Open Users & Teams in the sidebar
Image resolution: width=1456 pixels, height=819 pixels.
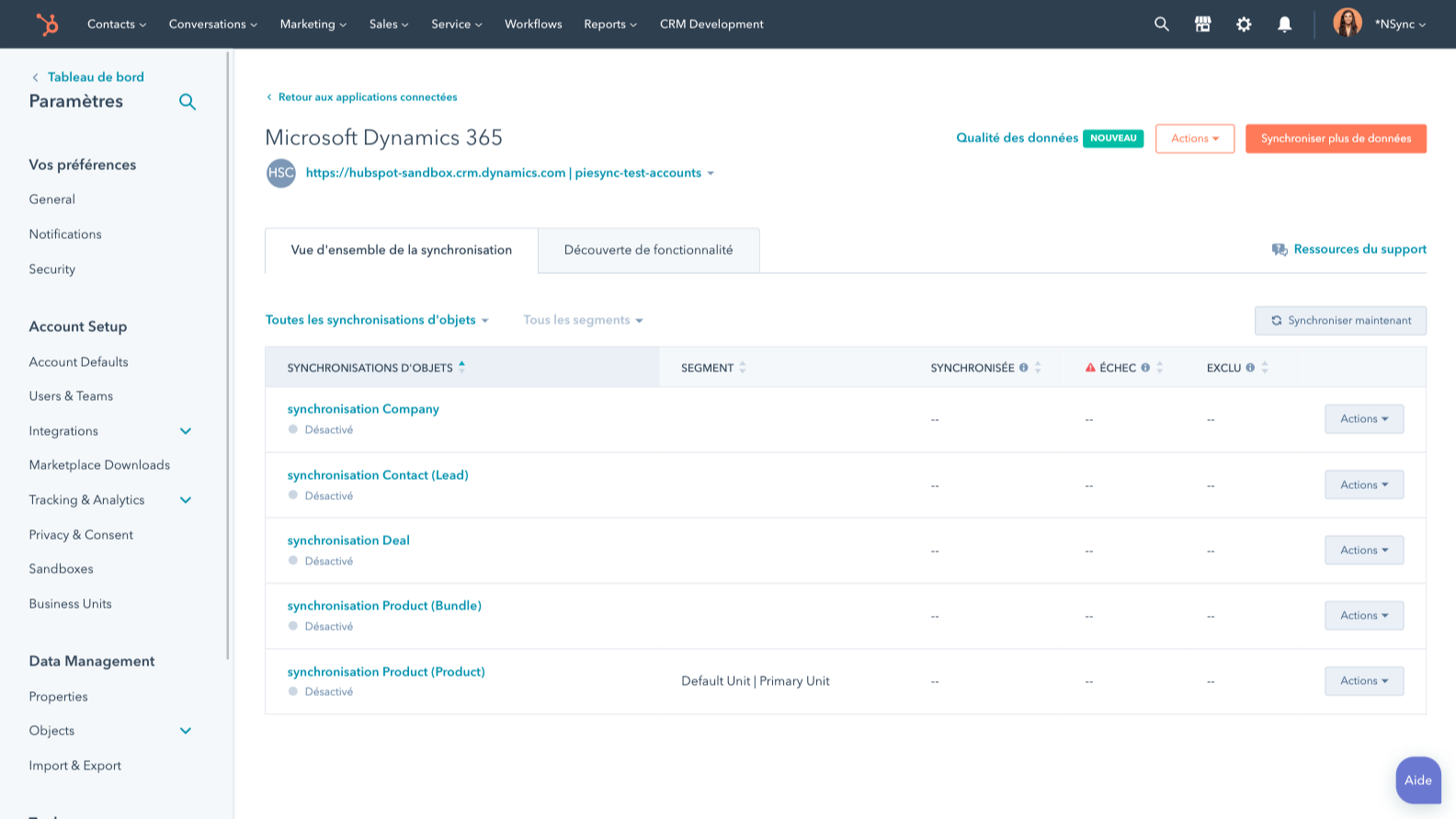[71, 396]
